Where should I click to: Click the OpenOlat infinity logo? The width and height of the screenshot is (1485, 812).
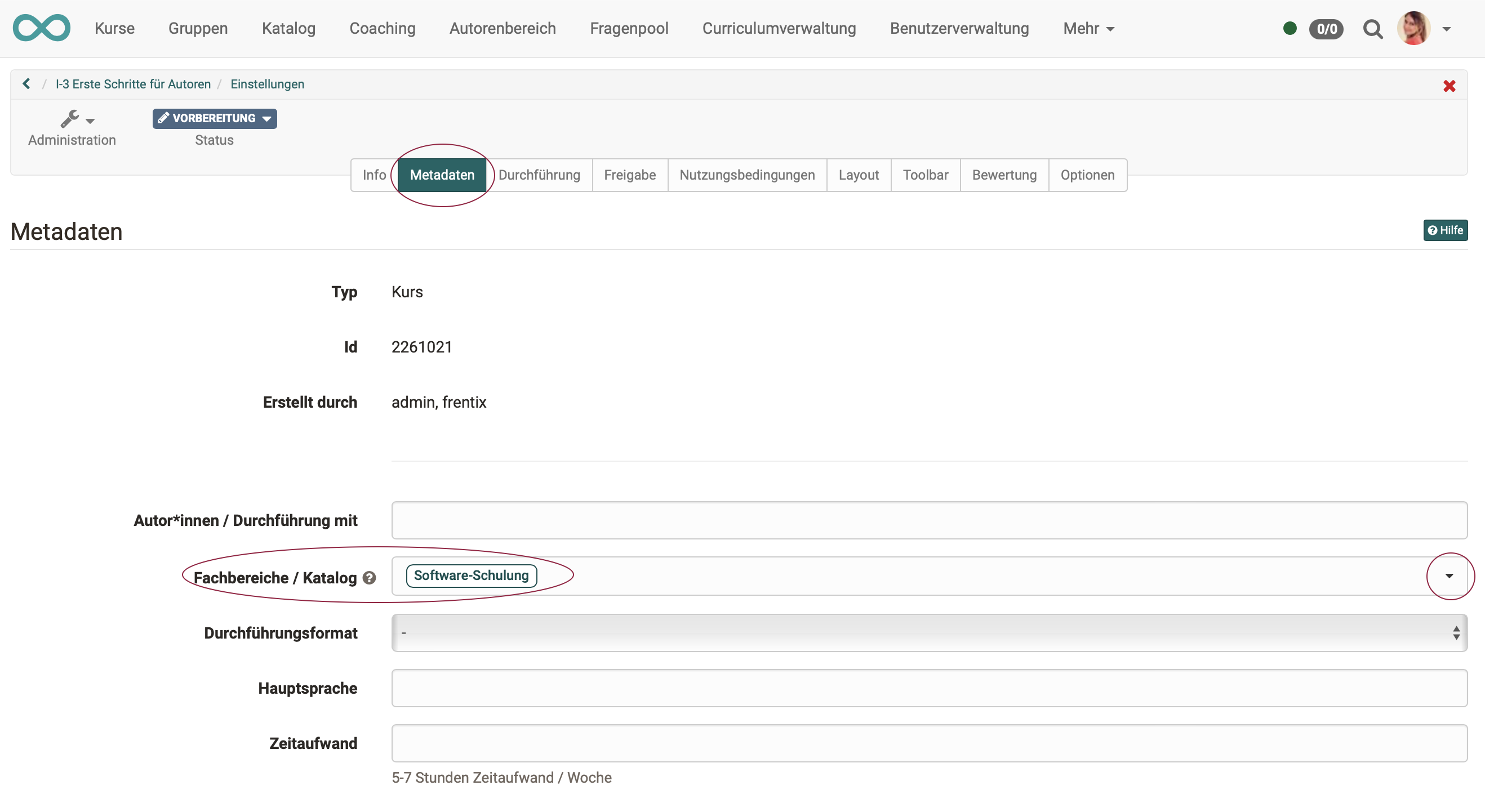pos(42,28)
